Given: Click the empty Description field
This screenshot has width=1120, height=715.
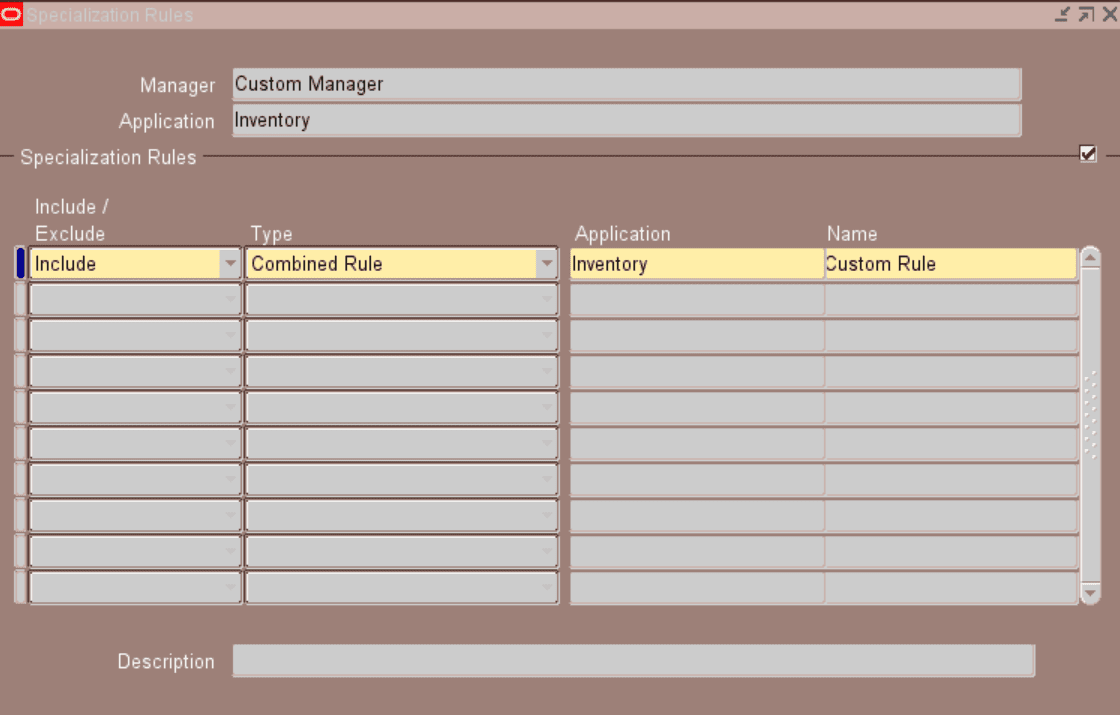Looking at the screenshot, I should (x=634, y=661).
